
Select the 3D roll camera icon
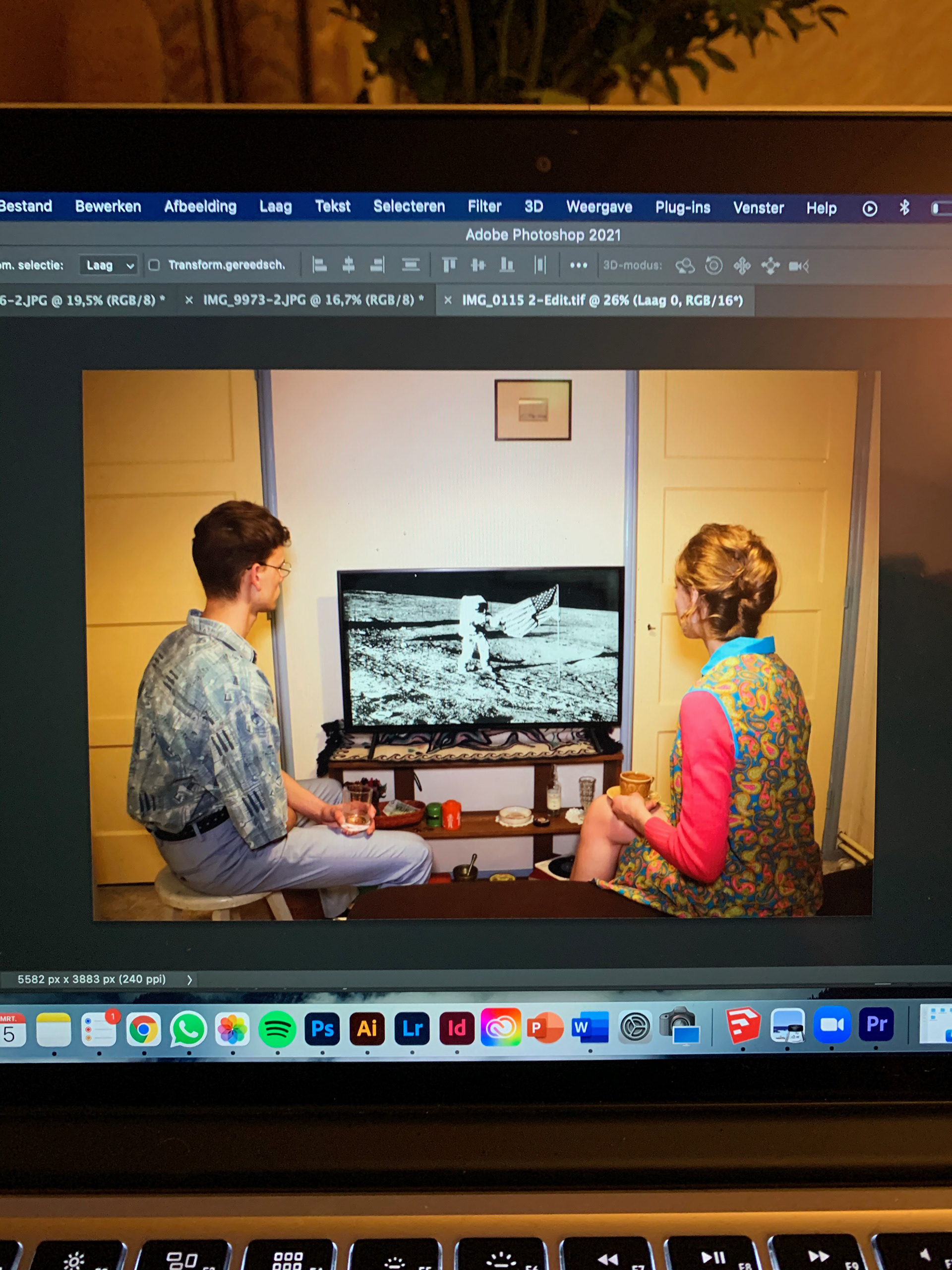pos(714,265)
